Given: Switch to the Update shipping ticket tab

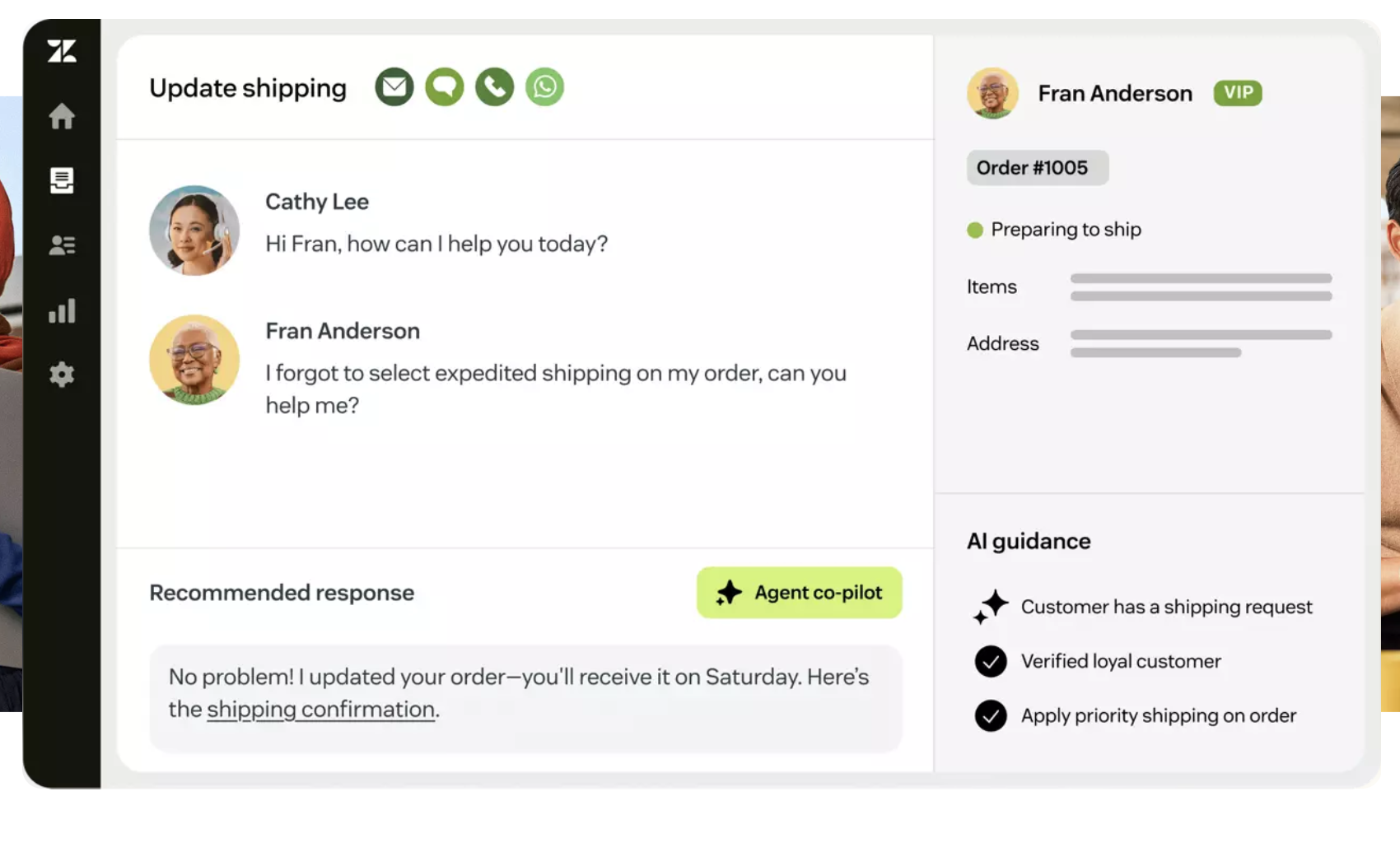Looking at the screenshot, I should (247, 87).
